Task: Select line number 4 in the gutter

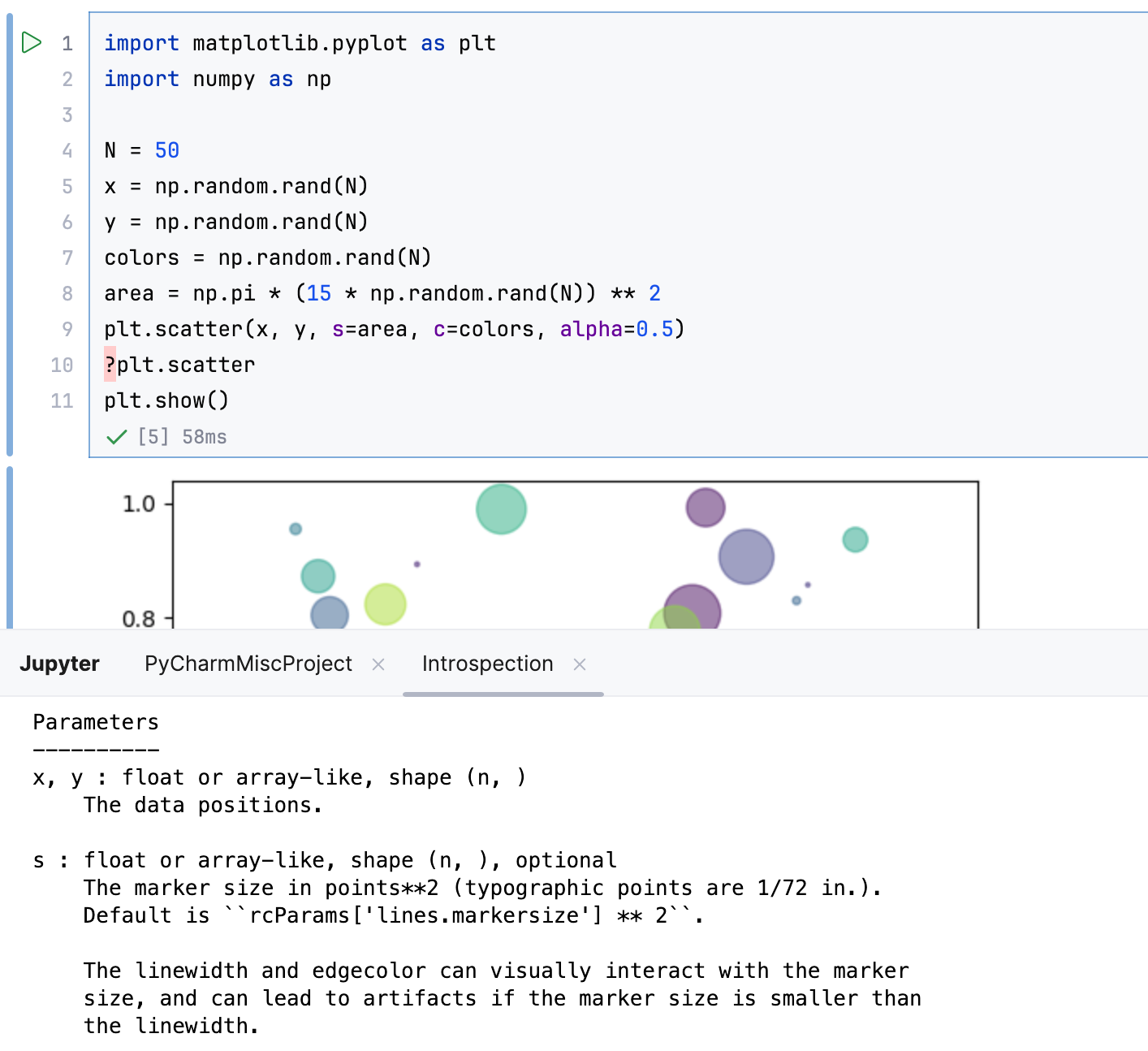Action: 67,150
